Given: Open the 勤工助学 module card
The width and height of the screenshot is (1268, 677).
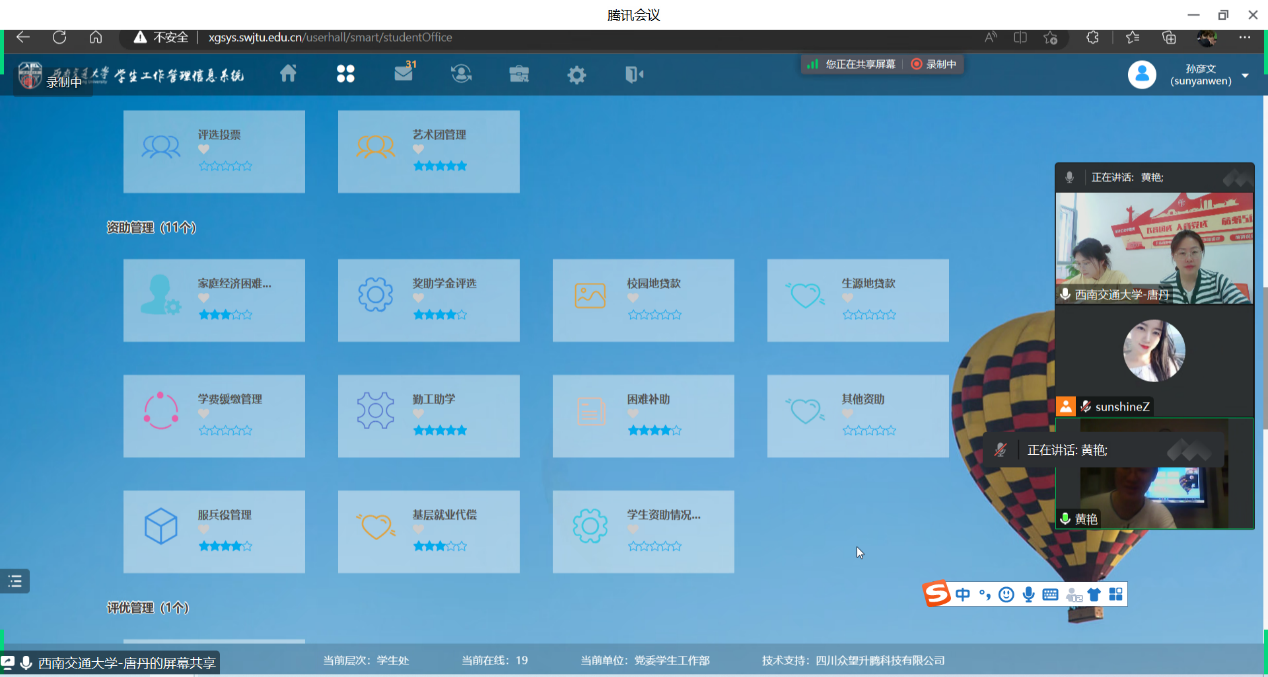Looking at the screenshot, I should (428, 414).
